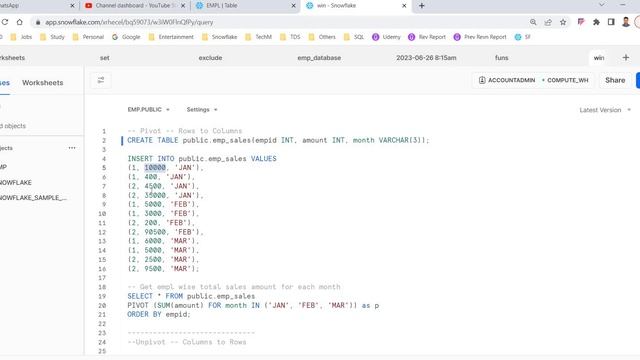Open the SF bookmark
Viewport: 640px width, 360px height.
522,37
